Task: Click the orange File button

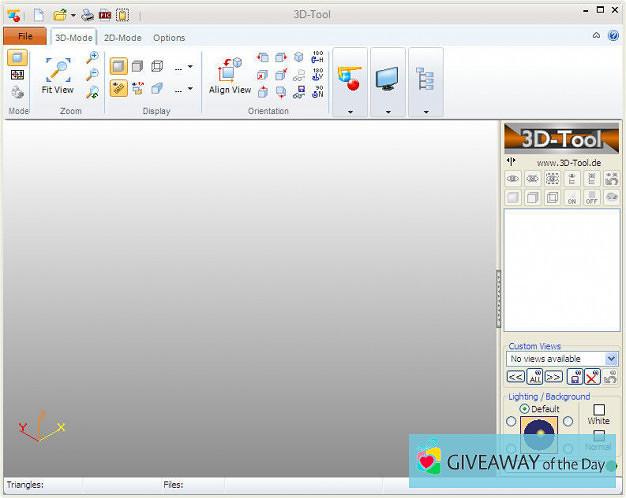Action: pos(25,36)
